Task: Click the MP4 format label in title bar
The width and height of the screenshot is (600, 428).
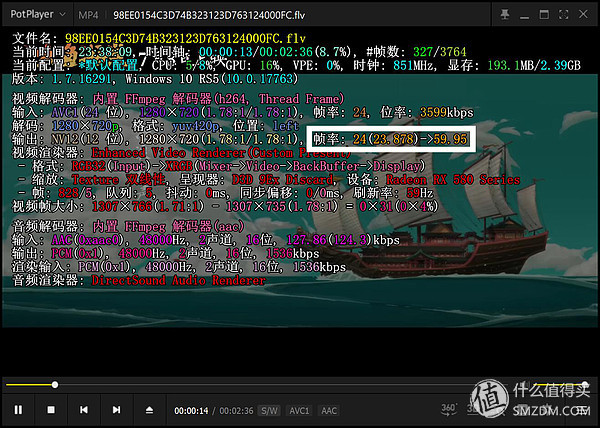Action: [x=88, y=15]
